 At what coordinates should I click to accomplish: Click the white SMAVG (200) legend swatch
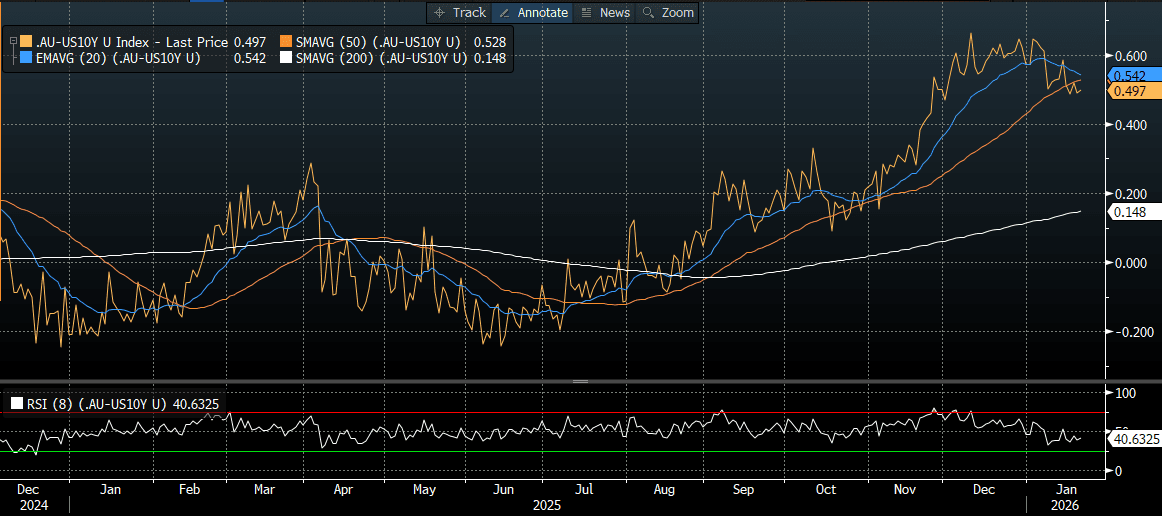[x=287, y=59]
